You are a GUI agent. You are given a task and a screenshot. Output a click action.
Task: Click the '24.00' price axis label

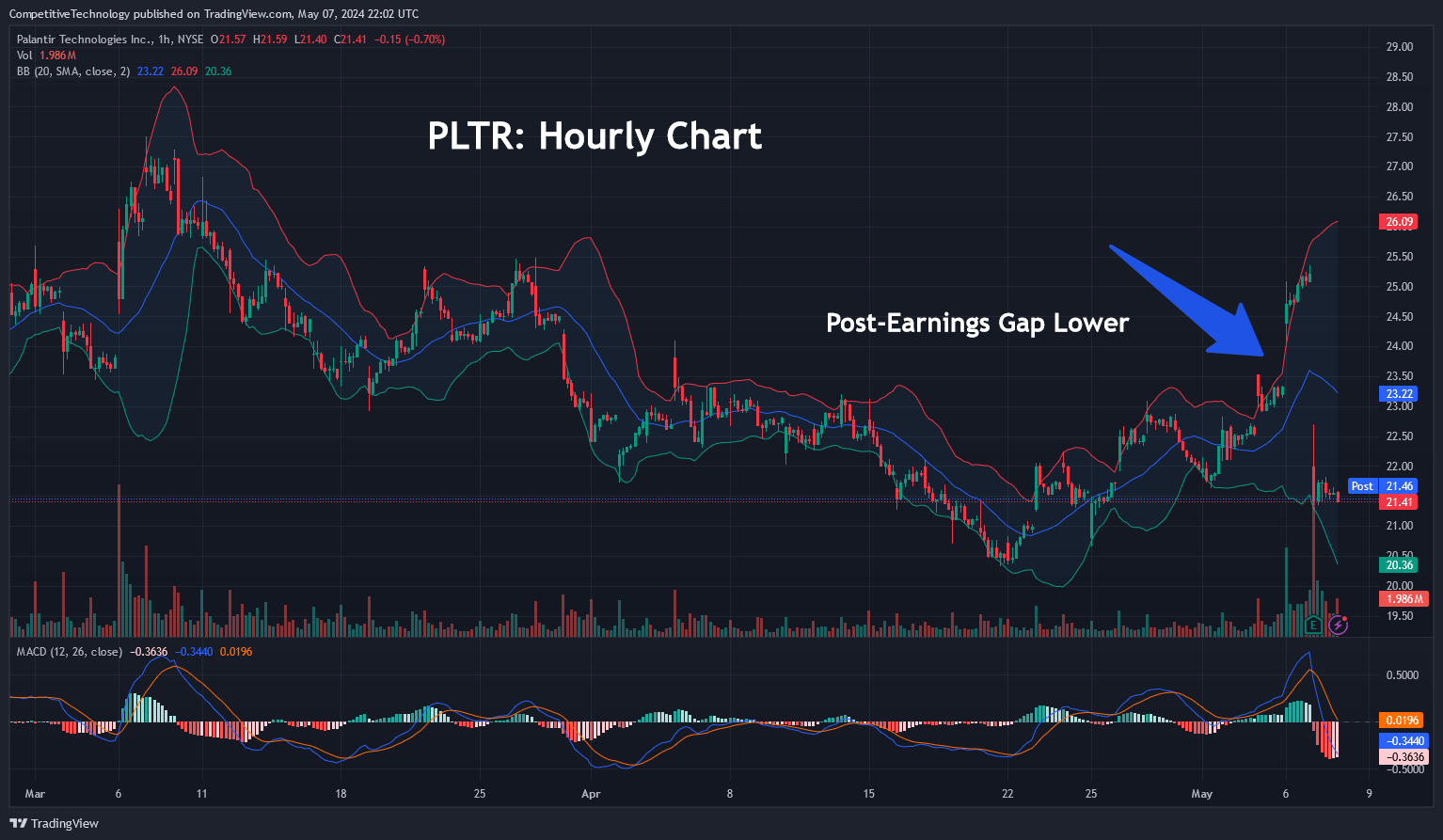click(x=1400, y=346)
